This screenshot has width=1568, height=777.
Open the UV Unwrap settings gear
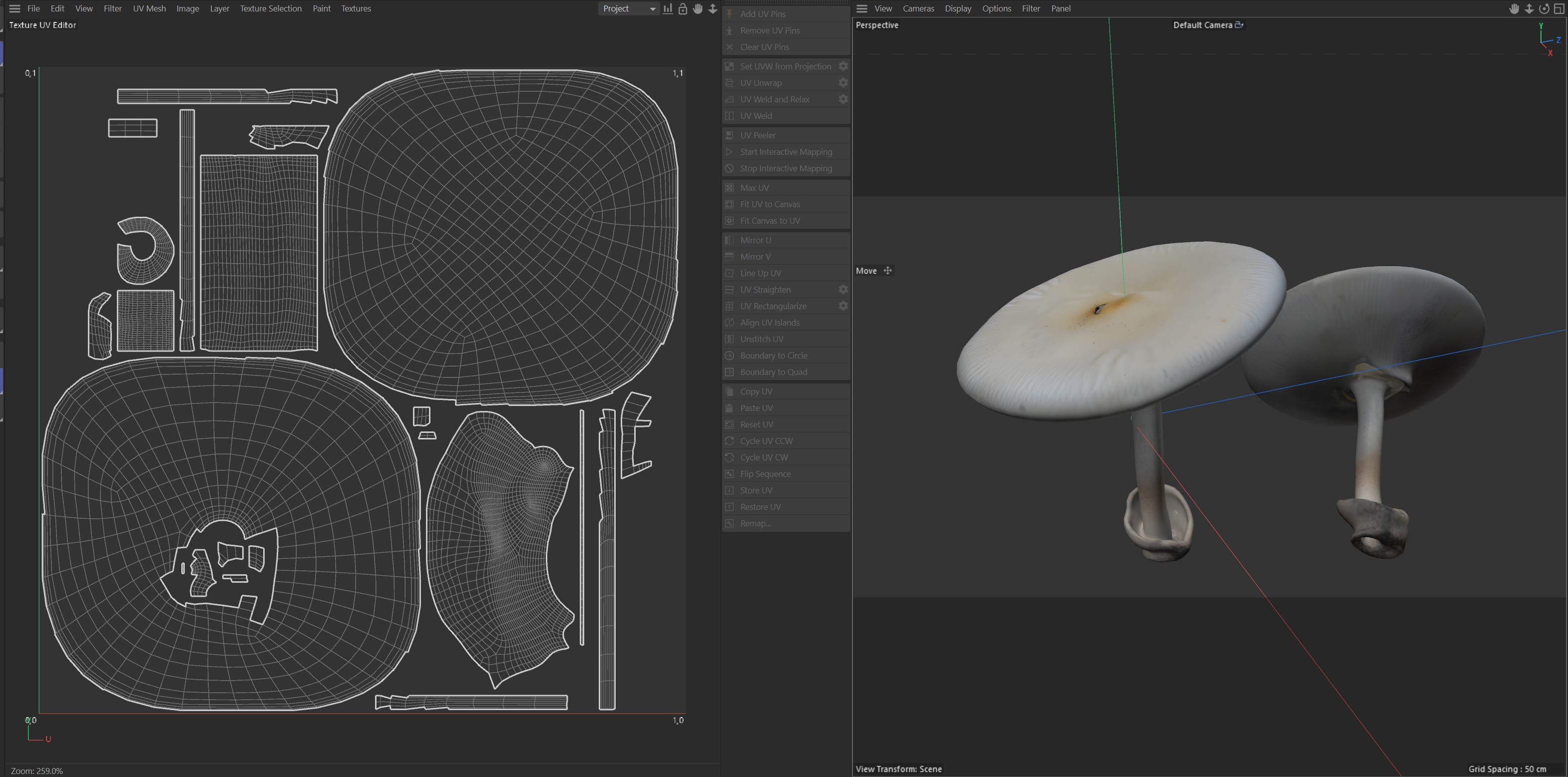point(843,83)
